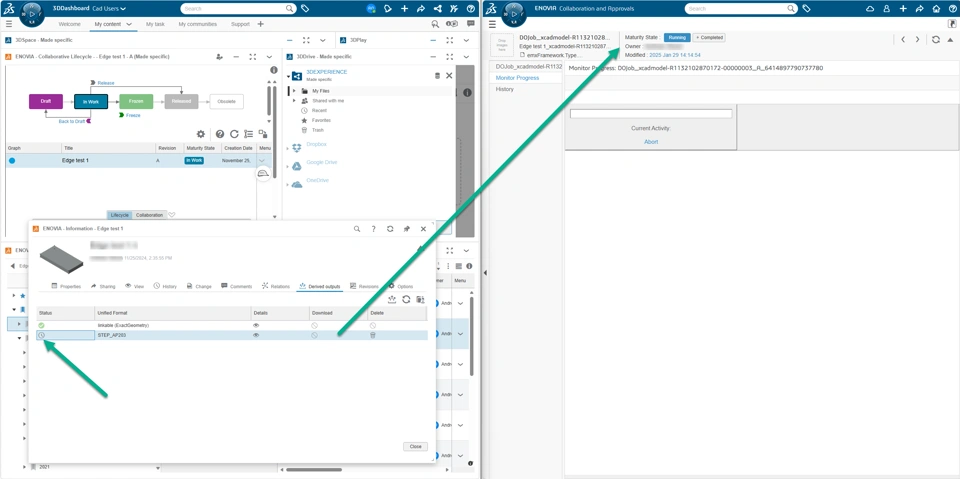Collapse the 3DEXPERIENCE drive node arrow
The width and height of the screenshot is (960, 479).
pos(288,77)
